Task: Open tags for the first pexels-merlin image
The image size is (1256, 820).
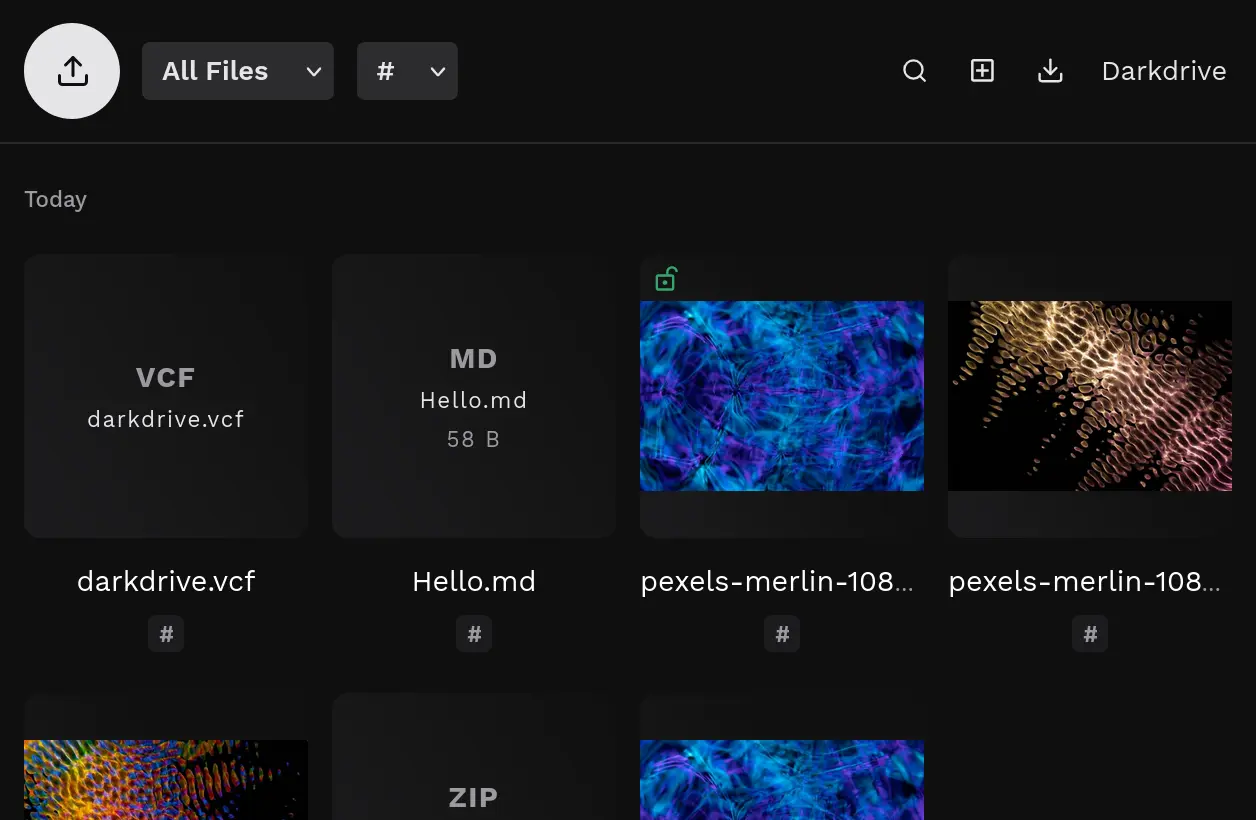Action: [x=781, y=633]
